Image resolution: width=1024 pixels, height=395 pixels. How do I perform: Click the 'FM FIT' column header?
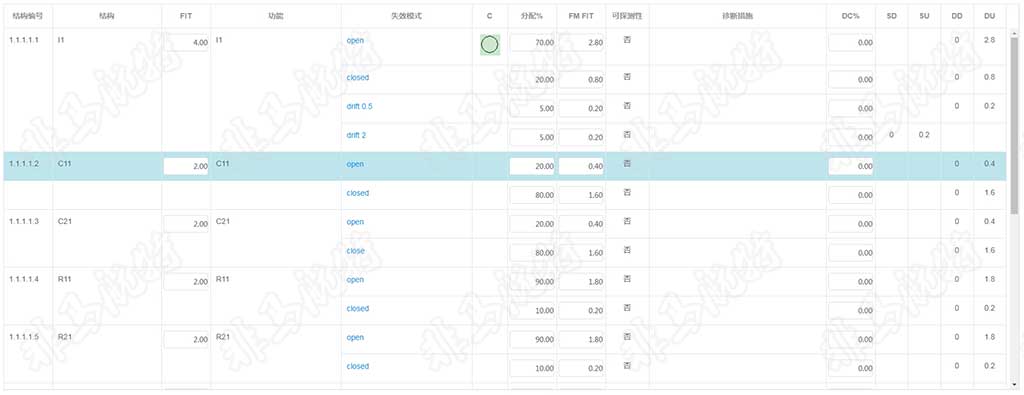pyautogui.click(x=581, y=16)
